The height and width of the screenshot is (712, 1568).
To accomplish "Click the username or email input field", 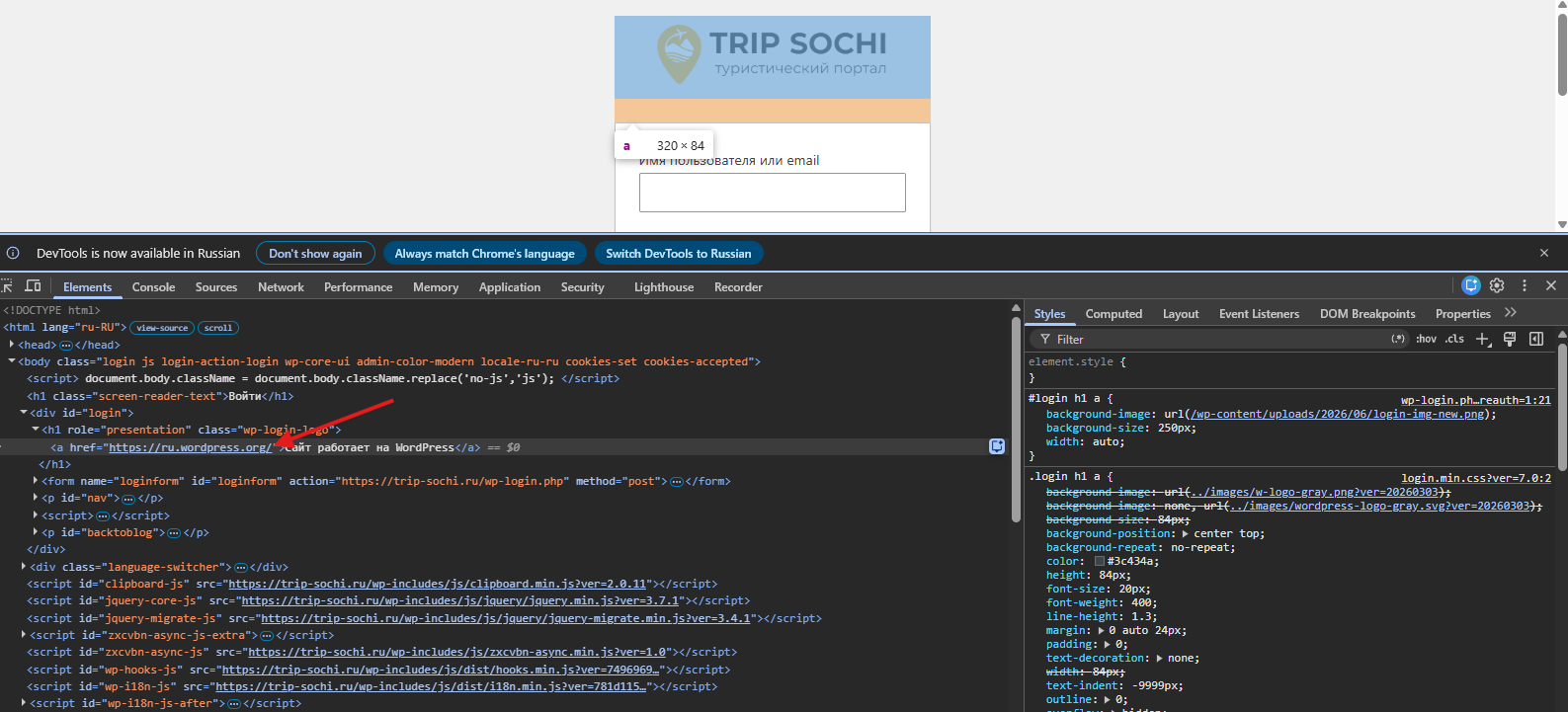I will point(773,193).
